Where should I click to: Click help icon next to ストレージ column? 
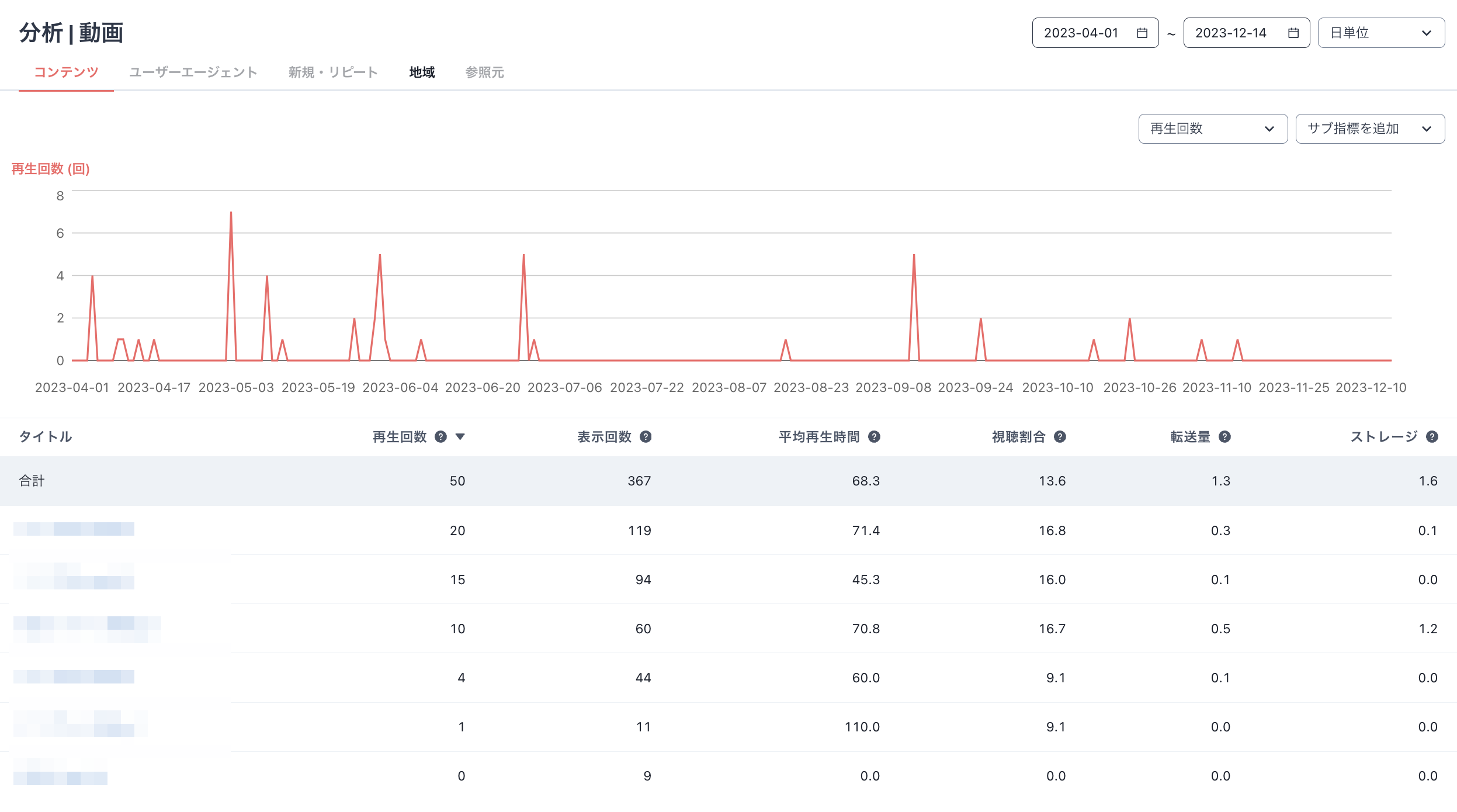(1432, 437)
